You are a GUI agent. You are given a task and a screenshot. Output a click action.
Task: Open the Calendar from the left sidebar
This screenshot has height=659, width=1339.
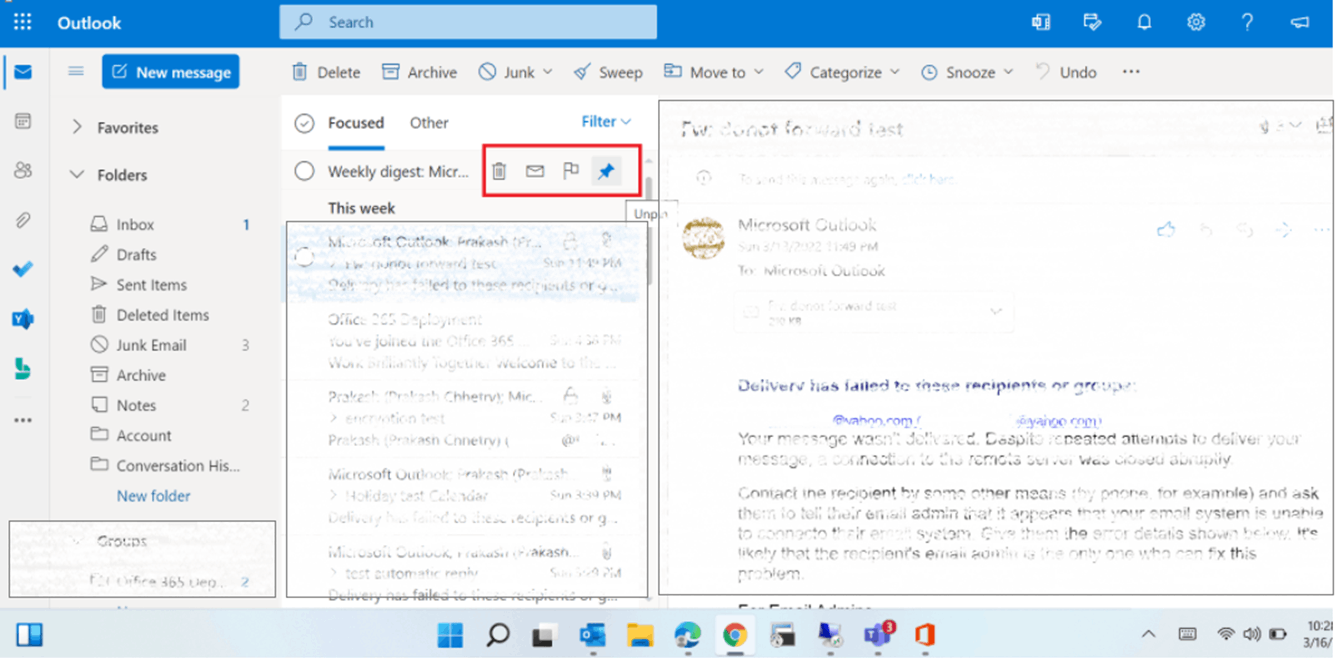[24, 121]
